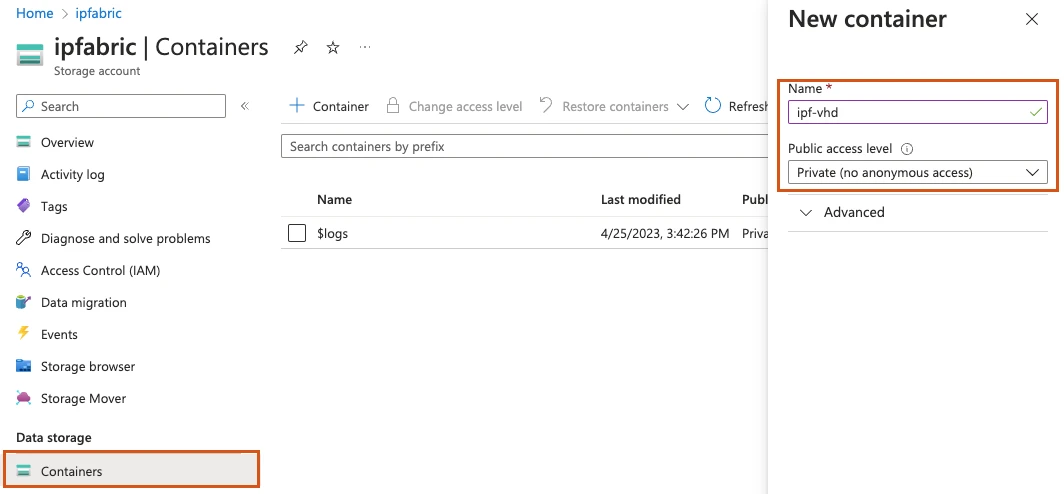Click the Public access level info icon
Image resolution: width=1064 pixels, height=494 pixels.
point(907,149)
